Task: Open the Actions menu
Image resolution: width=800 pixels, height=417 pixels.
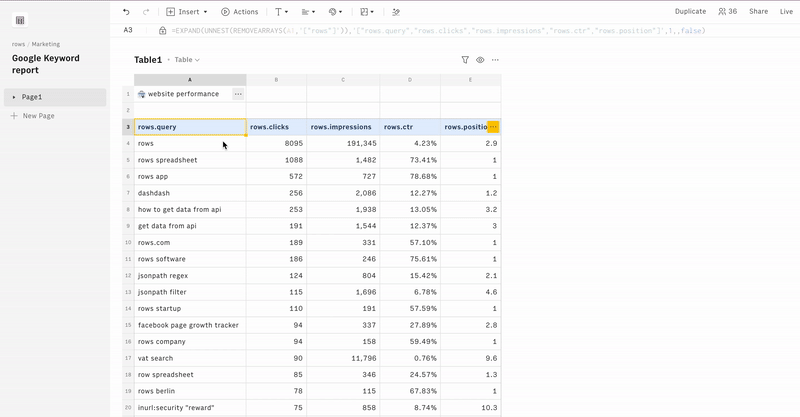Action: 239,12
